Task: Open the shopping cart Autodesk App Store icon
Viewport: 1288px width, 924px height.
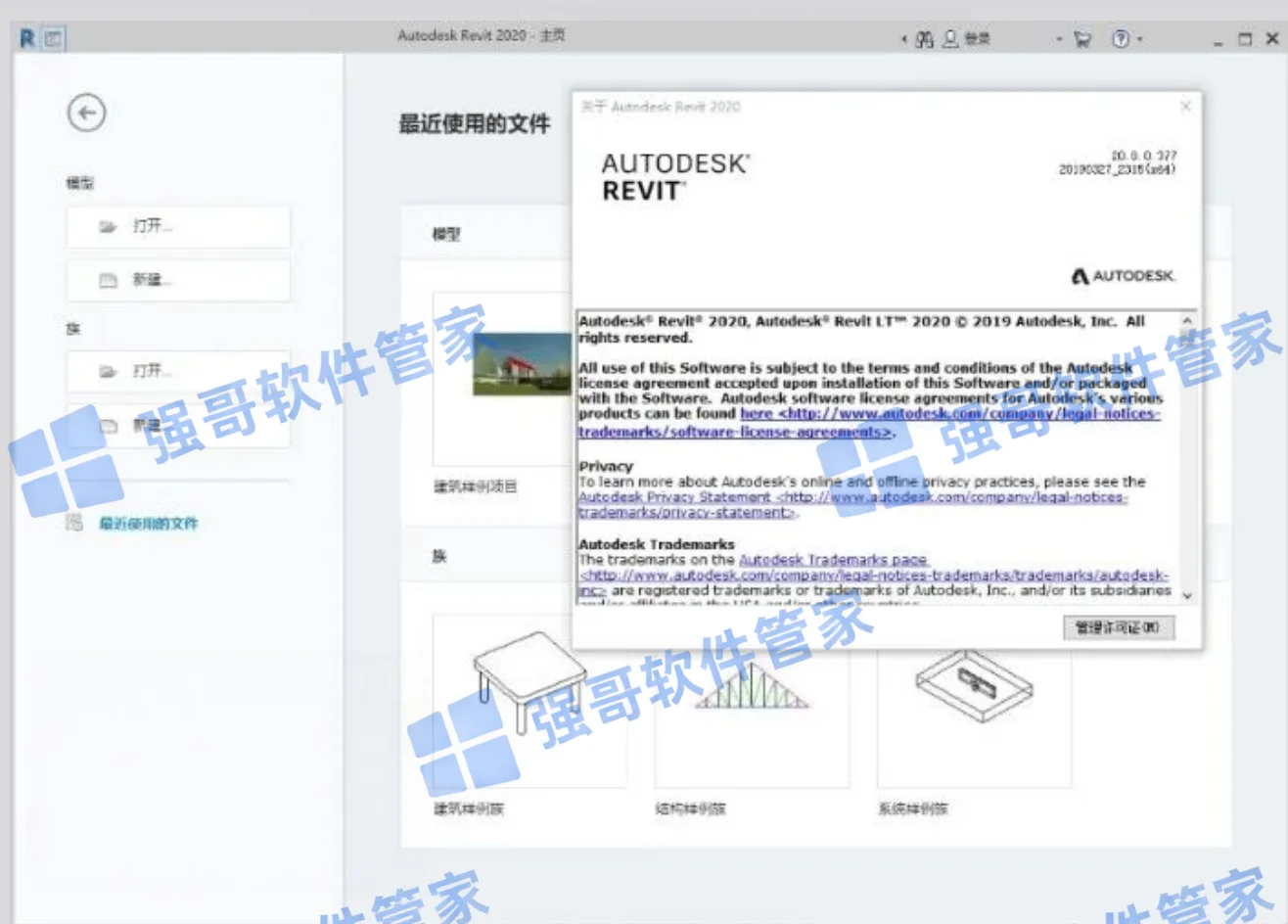Action: tap(1082, 39)
